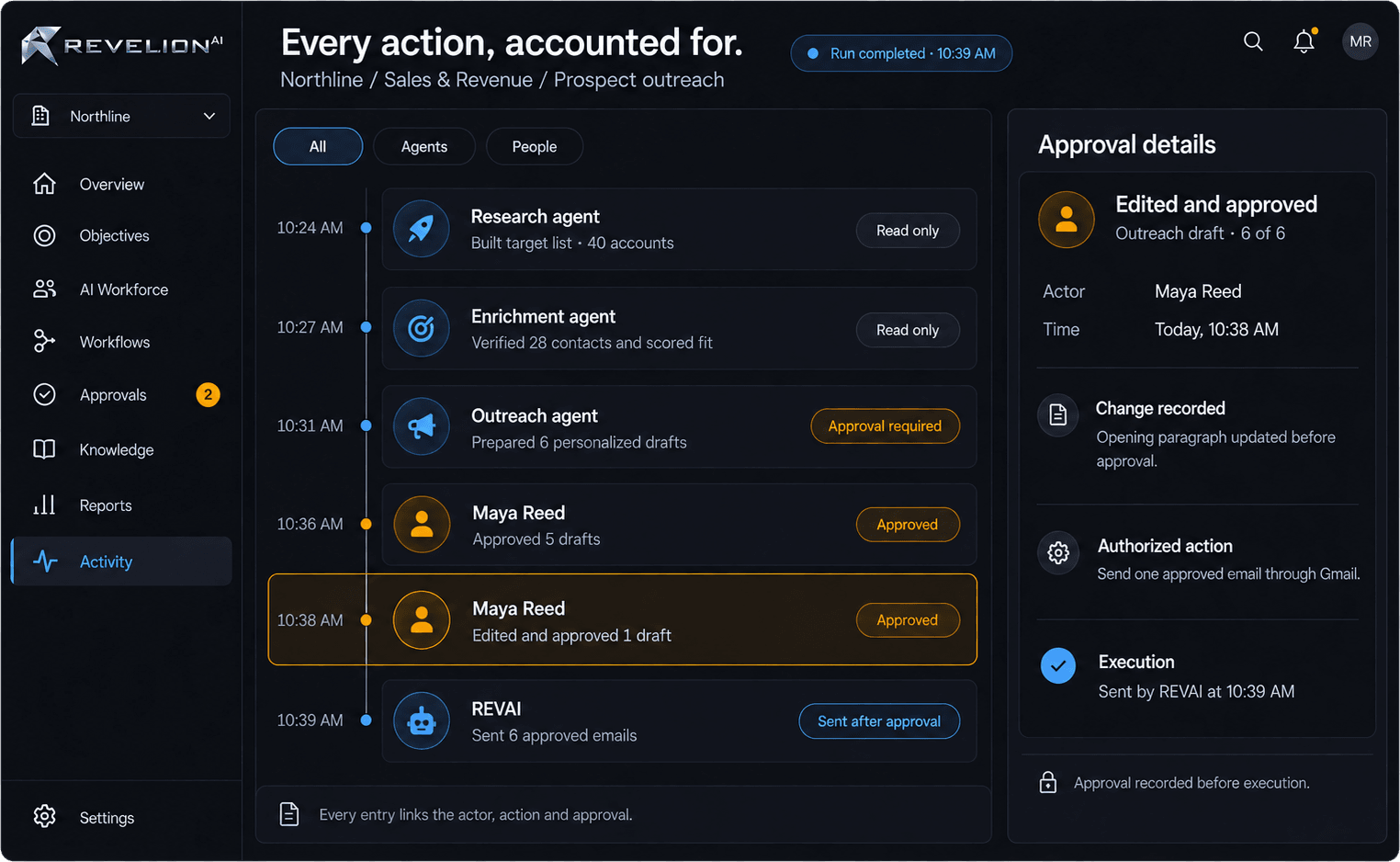Image resolution: width=1400 pixels, height=862 pixels.
Task: Click Maya Reed's avatar in 10:36 AM row
Action: pyautogui.click(x=422, y=525)
